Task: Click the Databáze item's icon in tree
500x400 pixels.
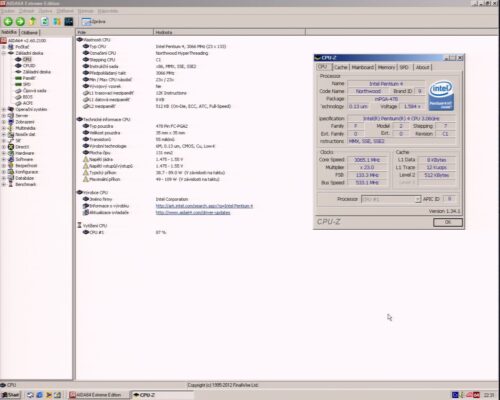Action: (x=11, y=178)
